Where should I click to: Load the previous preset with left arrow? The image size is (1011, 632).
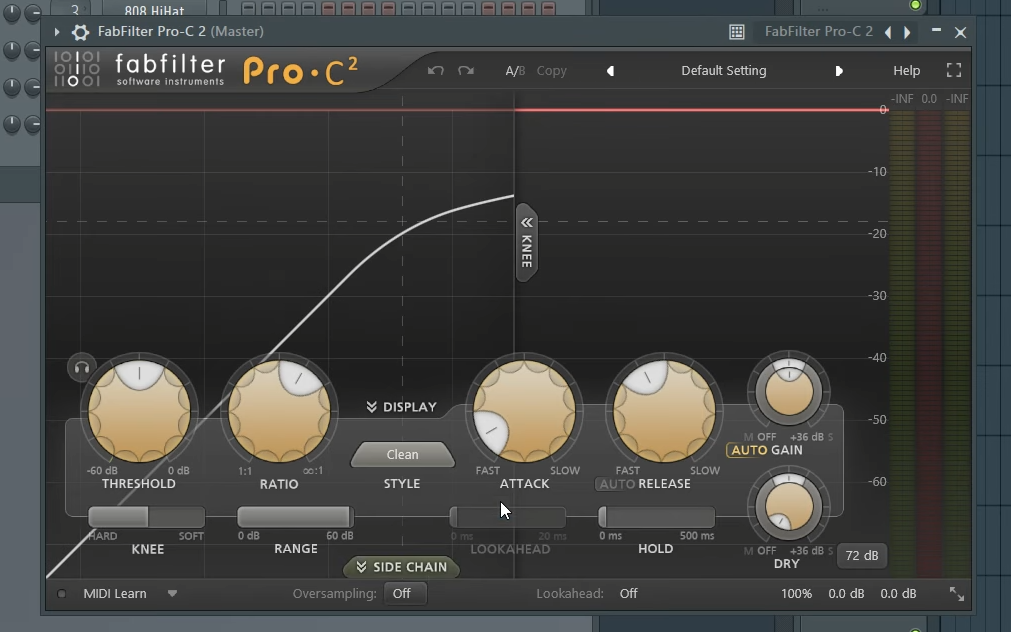point(611,71)
